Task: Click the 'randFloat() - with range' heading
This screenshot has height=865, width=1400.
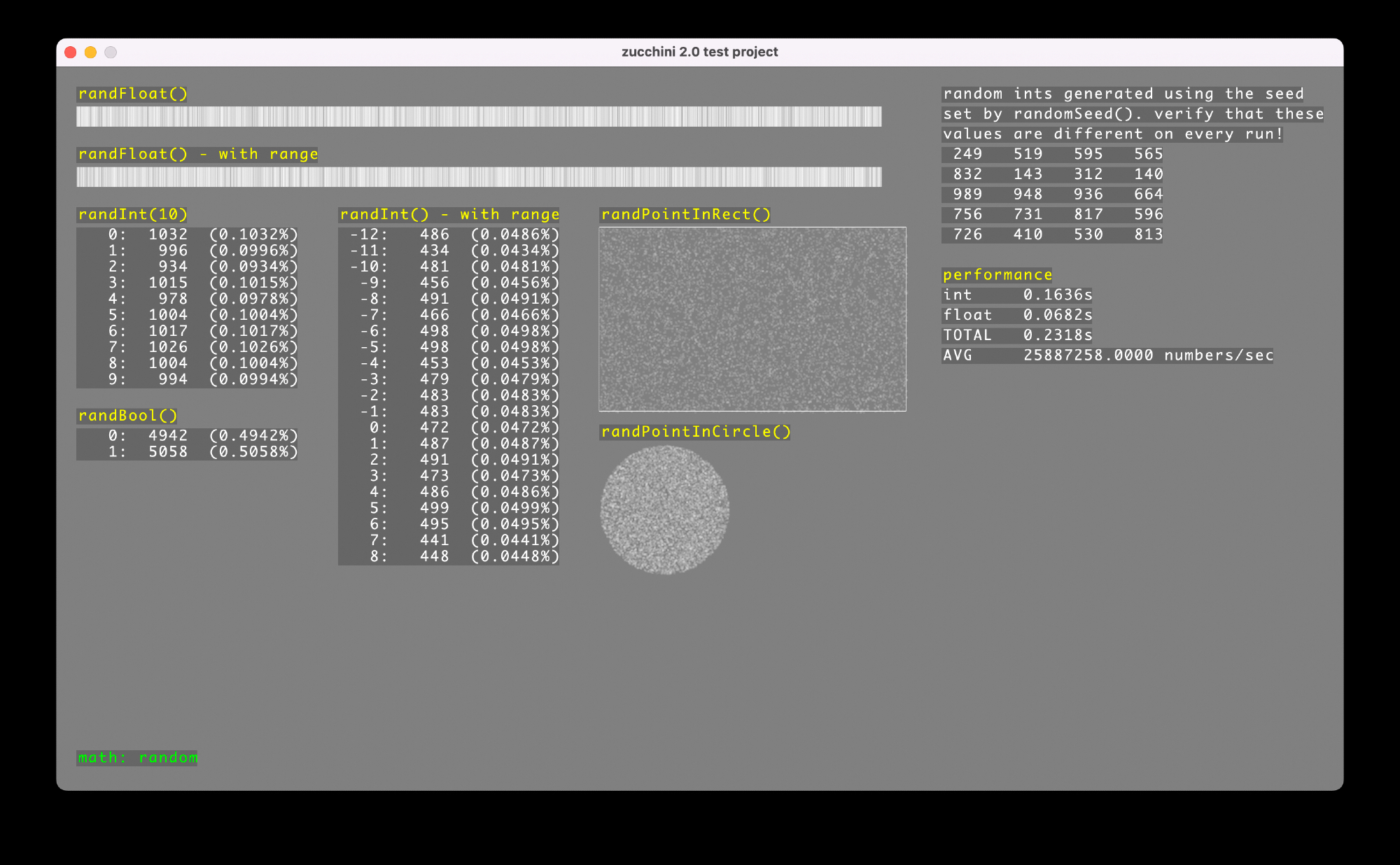Action: (x=197, y=154)
